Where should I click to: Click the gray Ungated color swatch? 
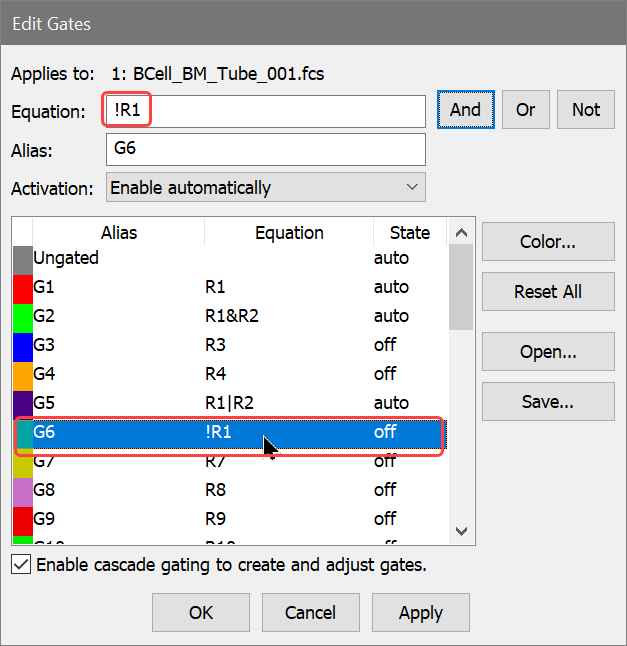click(x=22, y=258)
